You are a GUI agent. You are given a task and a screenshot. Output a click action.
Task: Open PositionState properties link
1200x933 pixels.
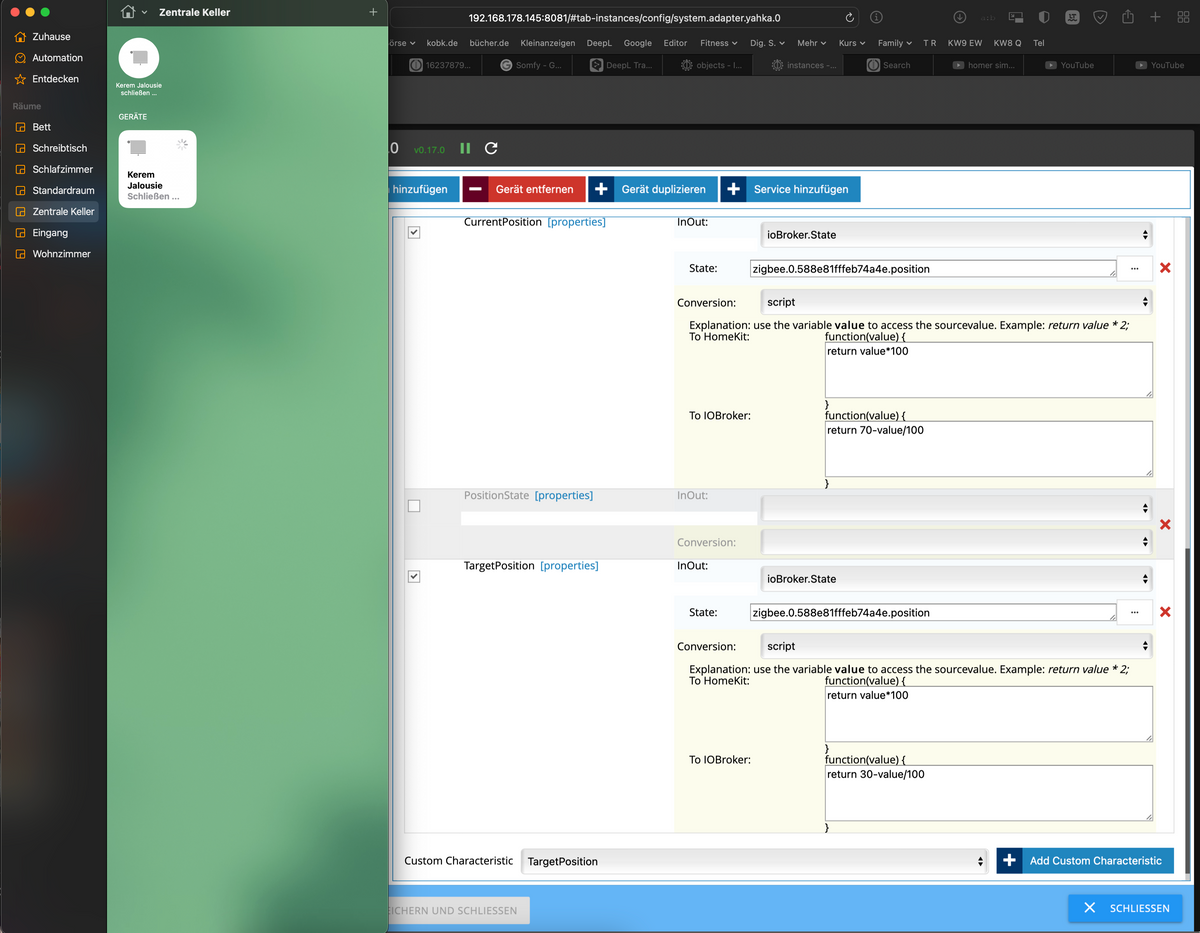(564, 495)
